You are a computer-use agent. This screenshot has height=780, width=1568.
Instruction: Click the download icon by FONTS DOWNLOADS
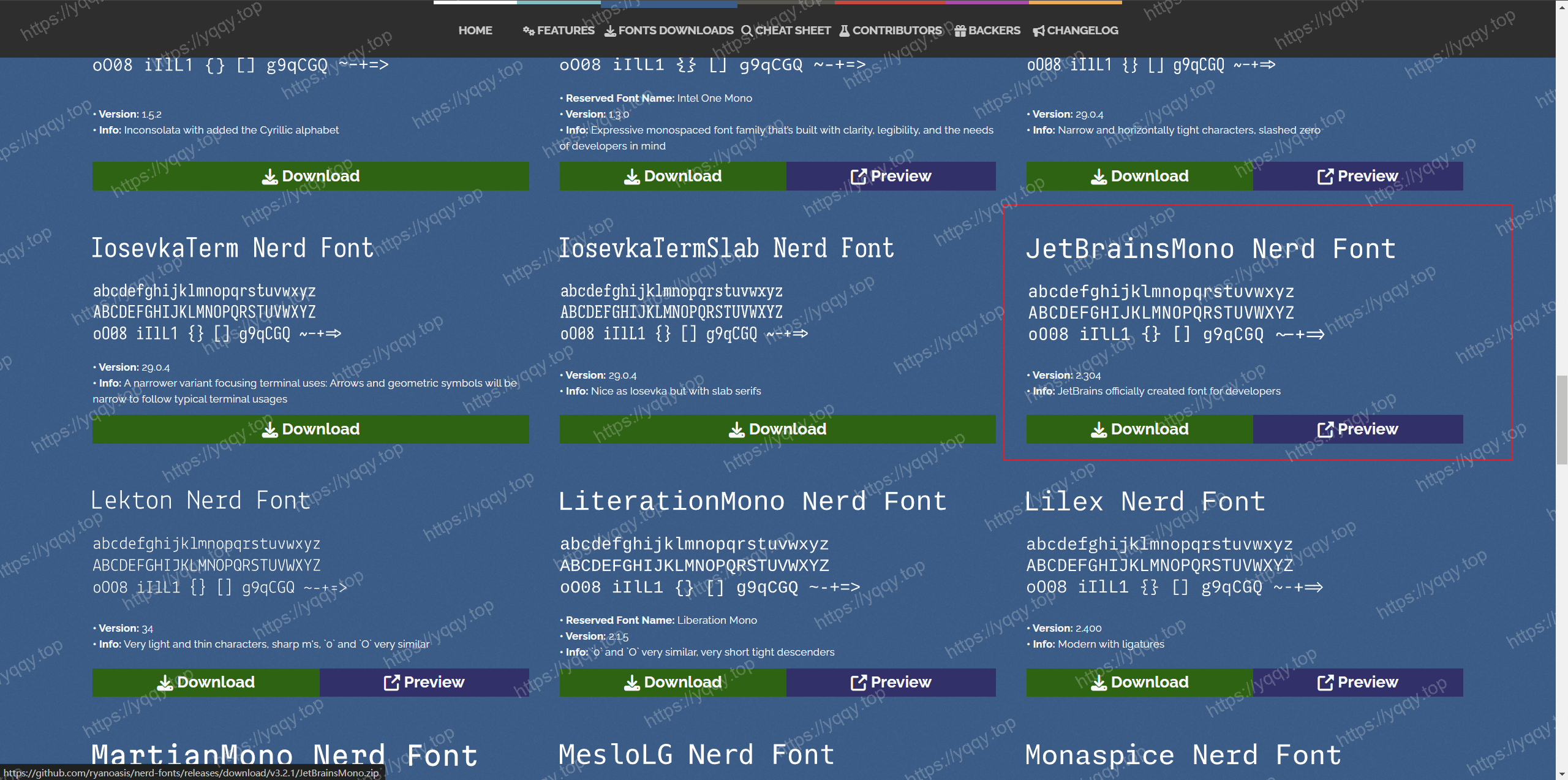610,31
